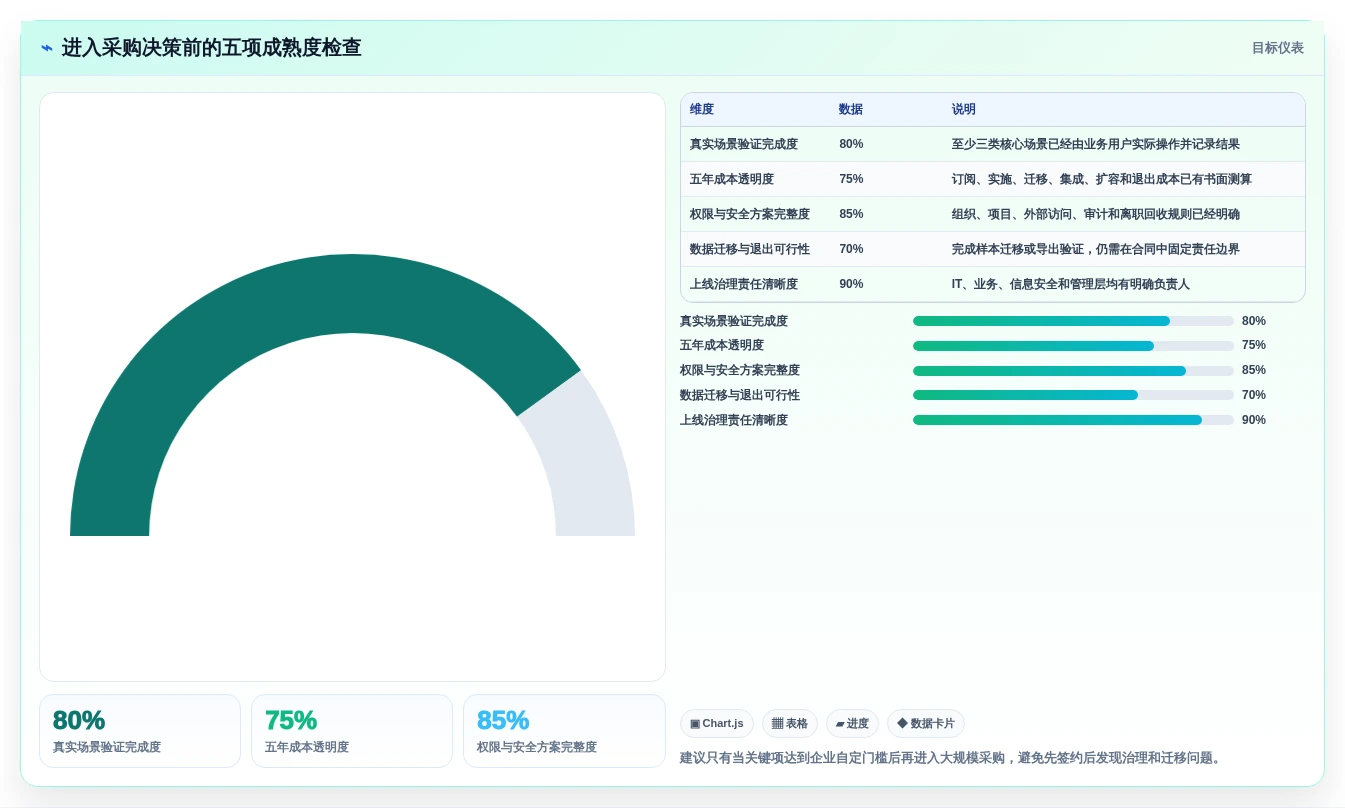
Task: Click the description starting IT、业务、信息安全
Action: coord(1071,284)
